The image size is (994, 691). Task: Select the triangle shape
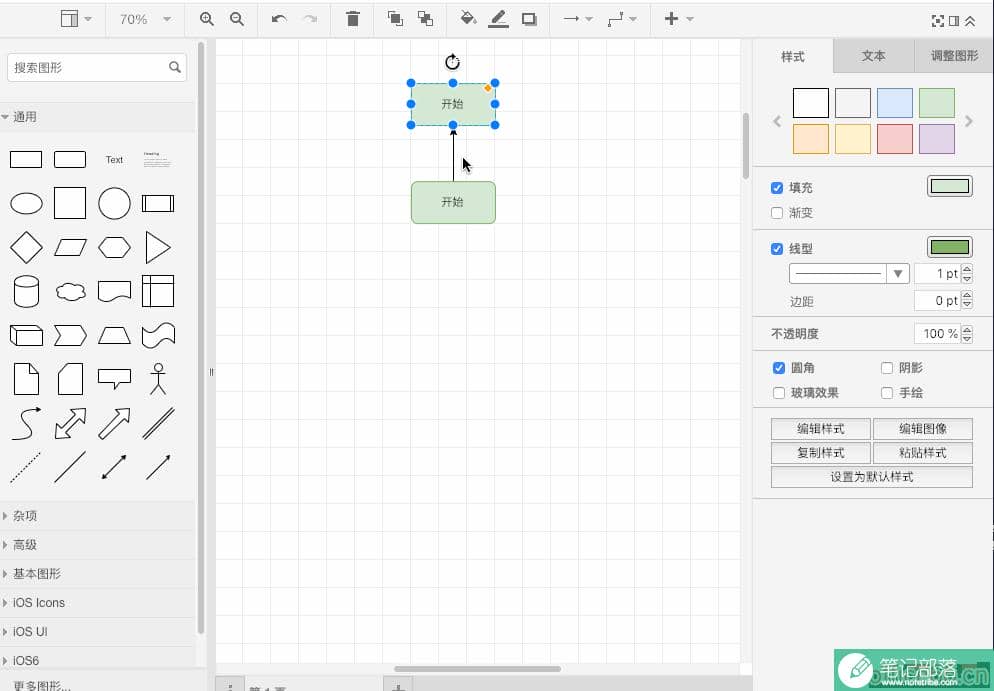[158, 247]
